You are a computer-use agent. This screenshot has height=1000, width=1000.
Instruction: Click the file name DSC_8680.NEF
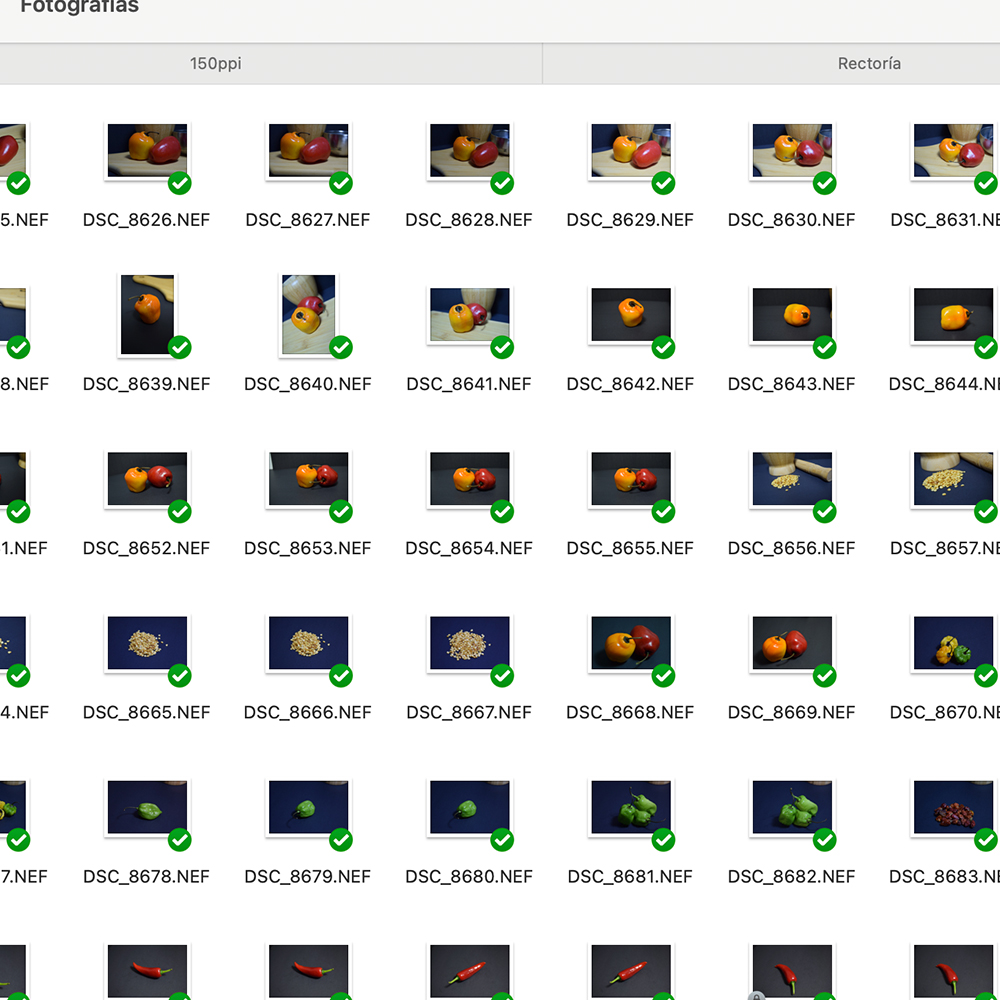click(x=469, y=877)
